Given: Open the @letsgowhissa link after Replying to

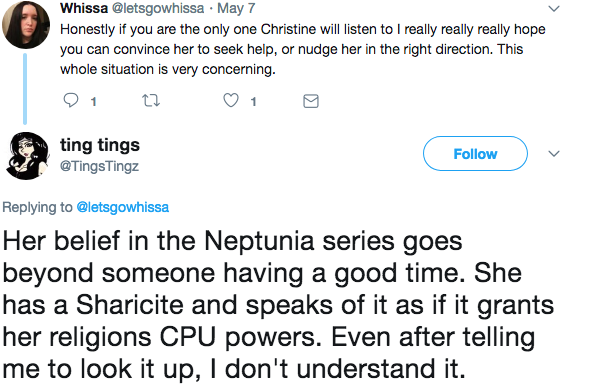Looking at the screenshot, I should [x=123, y=207].
